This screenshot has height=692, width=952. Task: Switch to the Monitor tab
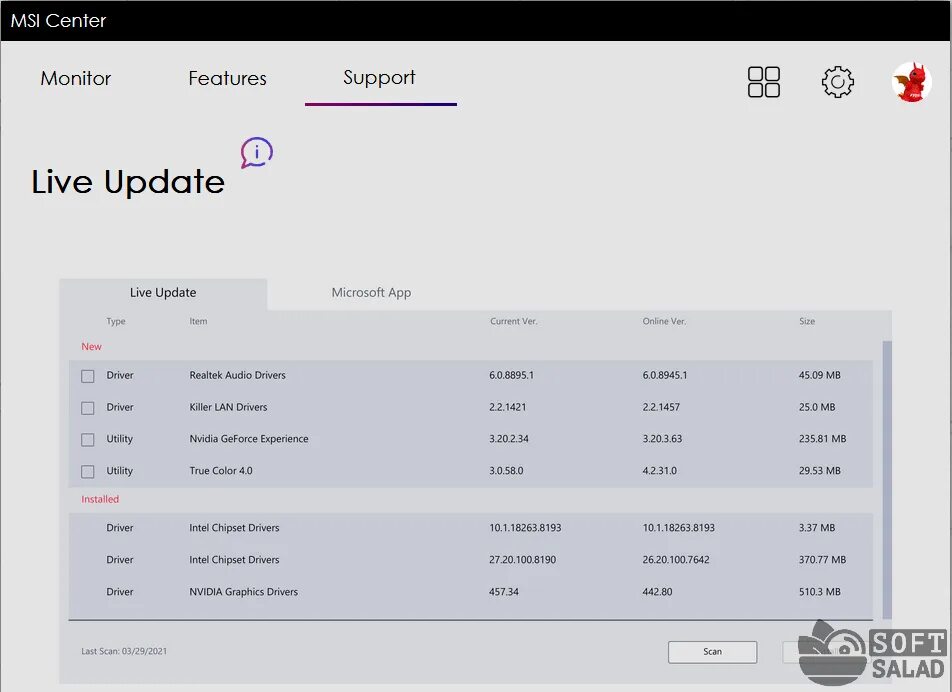coord(76,78)
